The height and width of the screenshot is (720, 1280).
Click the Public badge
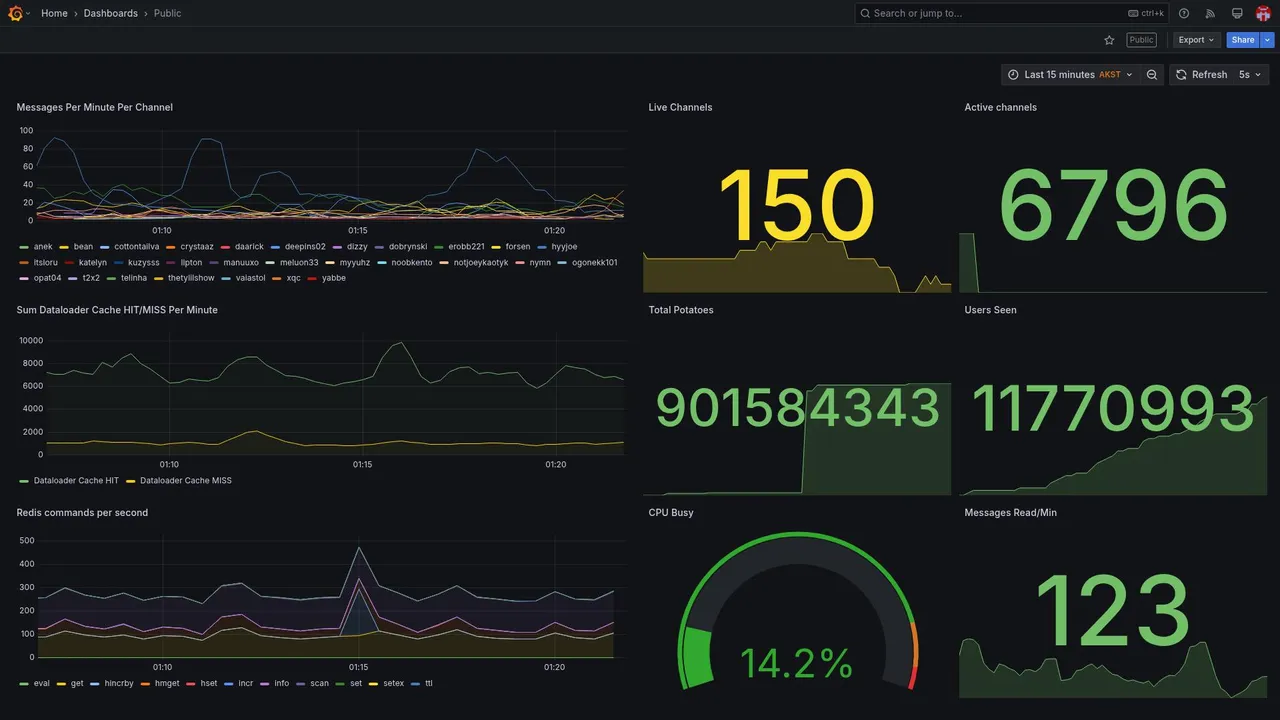point(1141,40)
